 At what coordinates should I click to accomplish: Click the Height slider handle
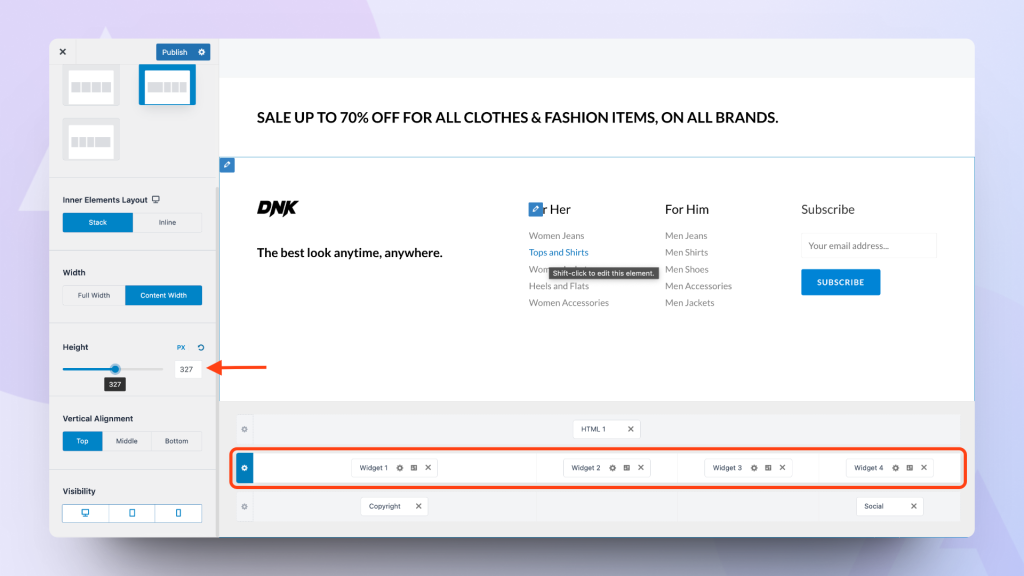click(x=115, y=369)
